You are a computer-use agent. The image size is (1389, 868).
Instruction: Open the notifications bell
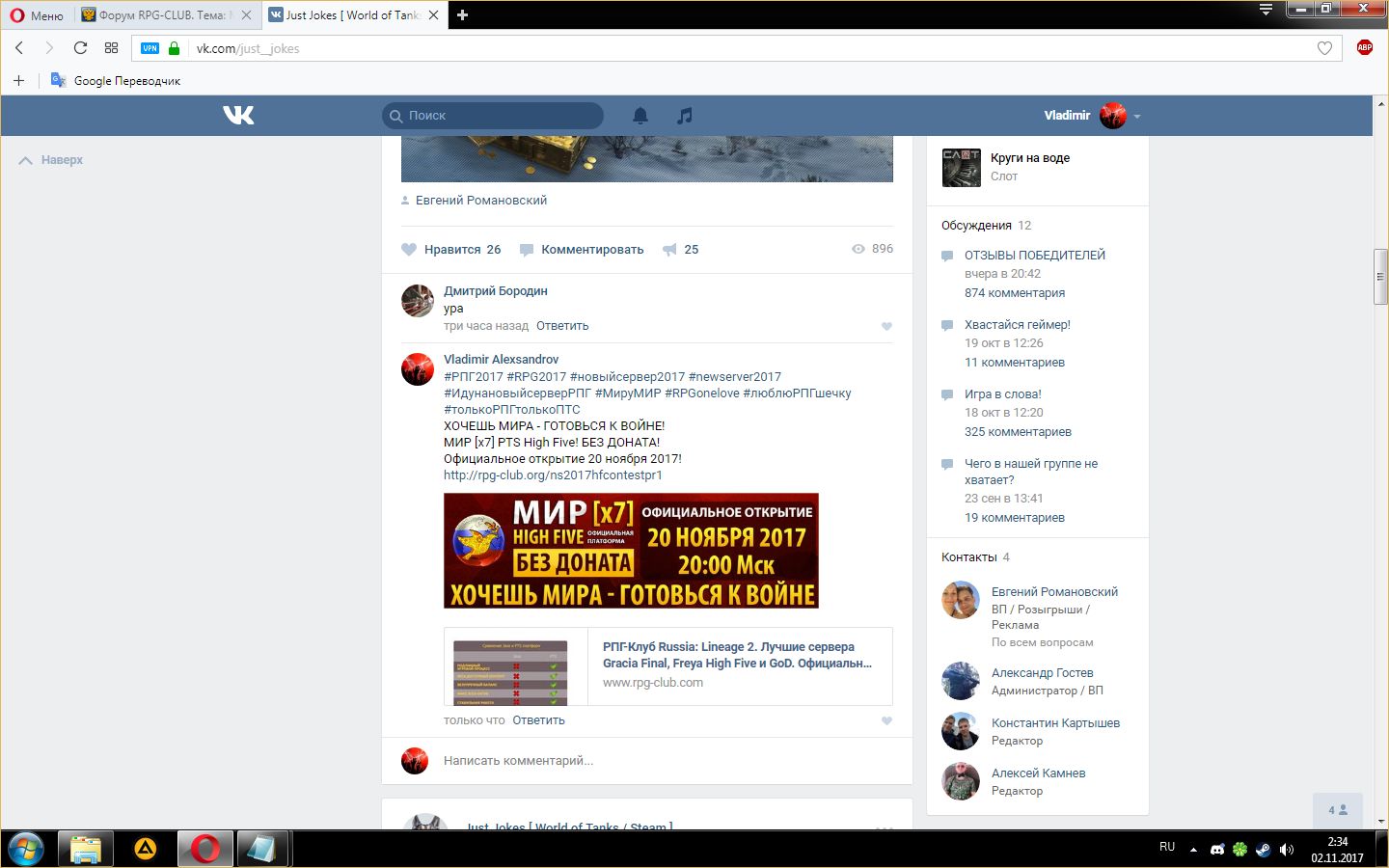640,116
